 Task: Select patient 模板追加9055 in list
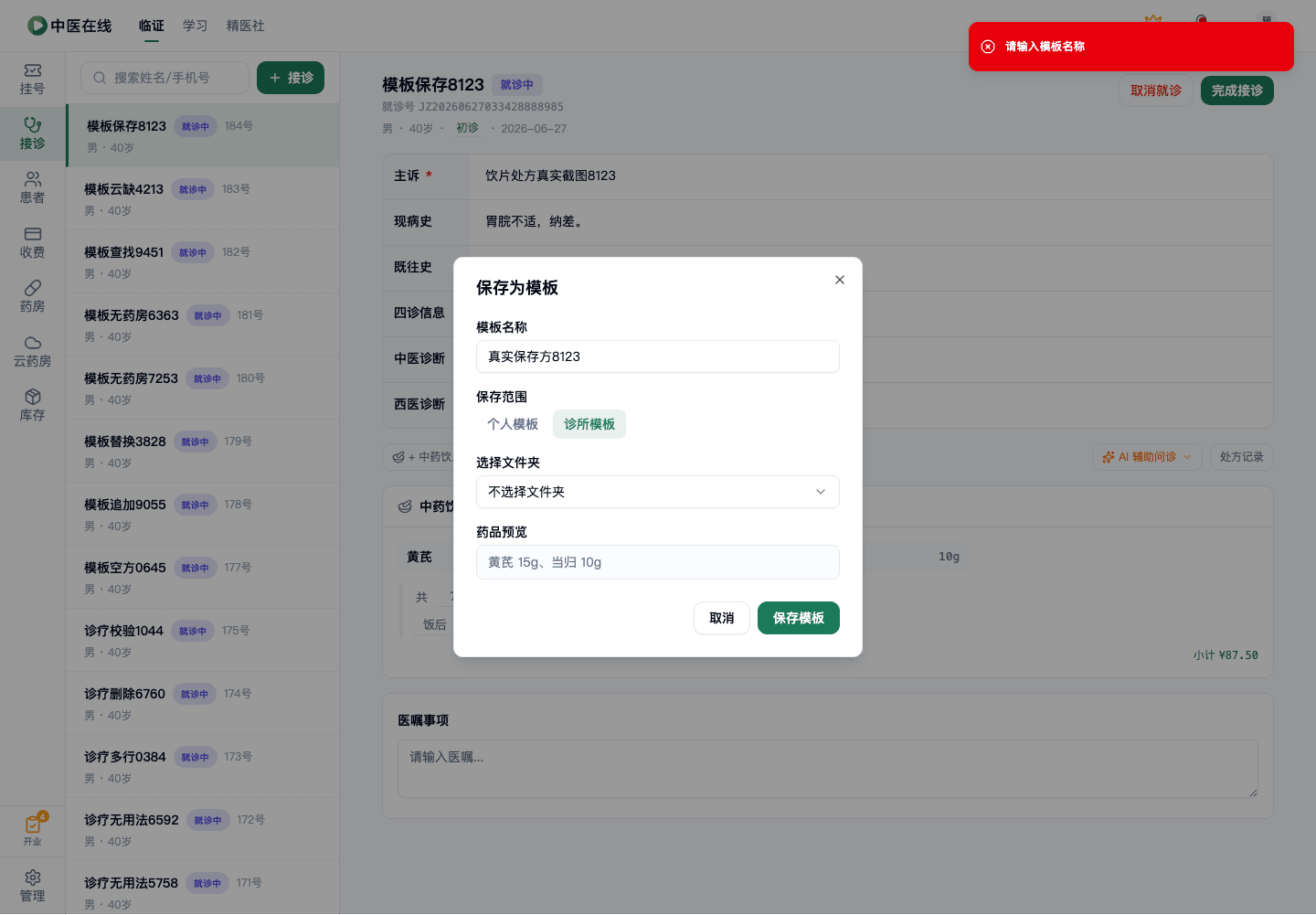203,514
